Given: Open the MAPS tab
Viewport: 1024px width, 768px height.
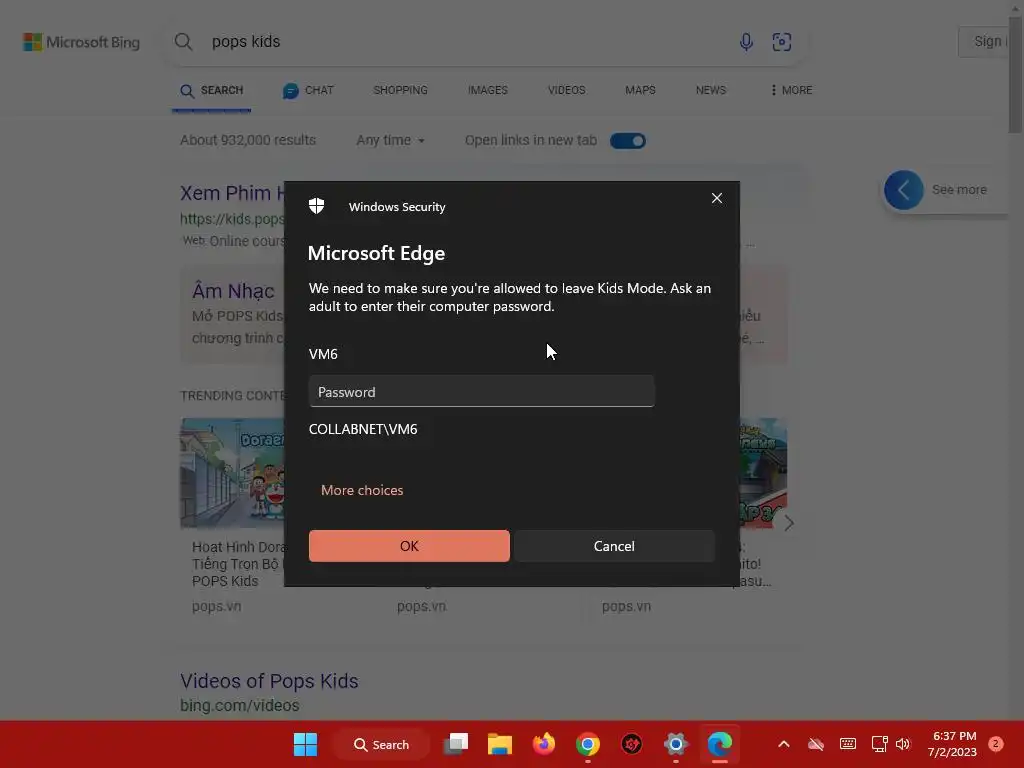Looking at the screenshot, I should coord(640,90).
